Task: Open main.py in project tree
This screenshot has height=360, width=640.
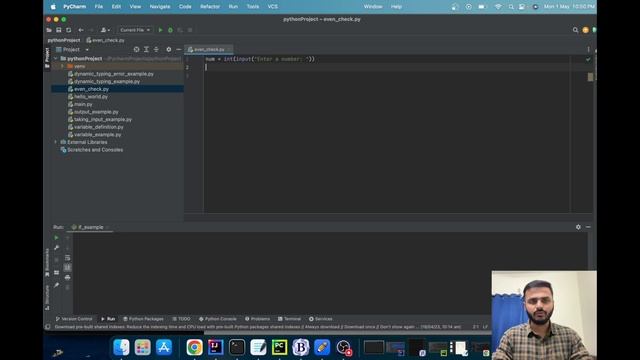Action: pos(83,104)
